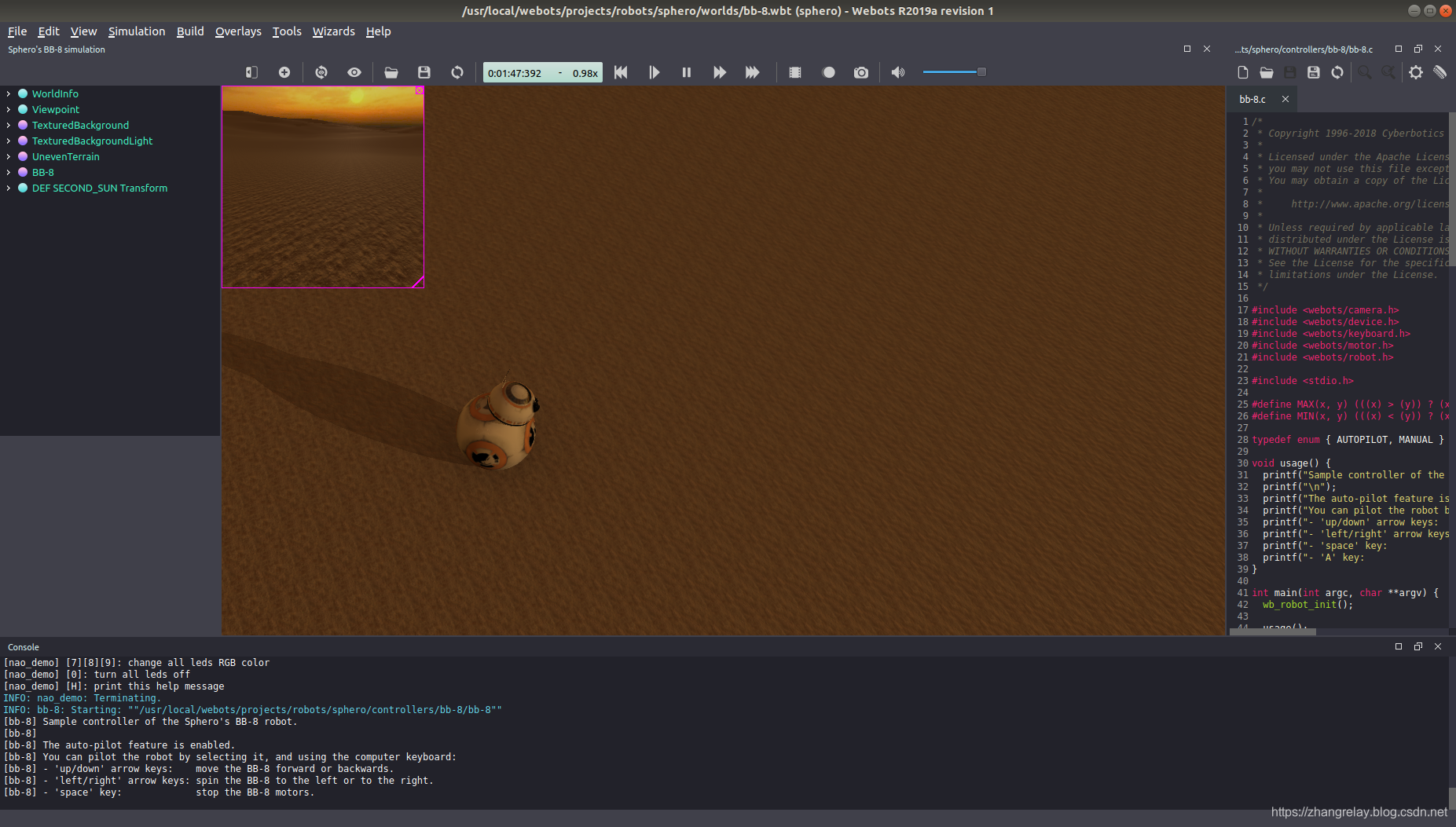Undock the Console panel
This screenshot has height=827, width=1456.
[x=1418, y=646]
